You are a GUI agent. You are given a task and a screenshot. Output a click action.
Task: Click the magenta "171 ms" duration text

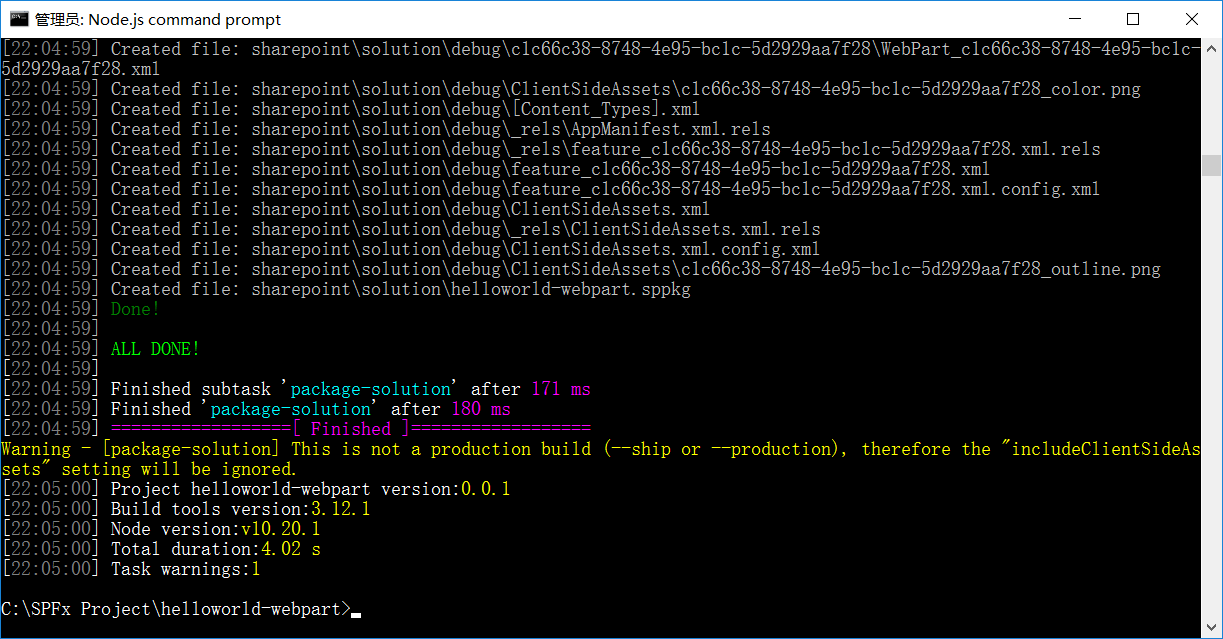coord(560,389)
